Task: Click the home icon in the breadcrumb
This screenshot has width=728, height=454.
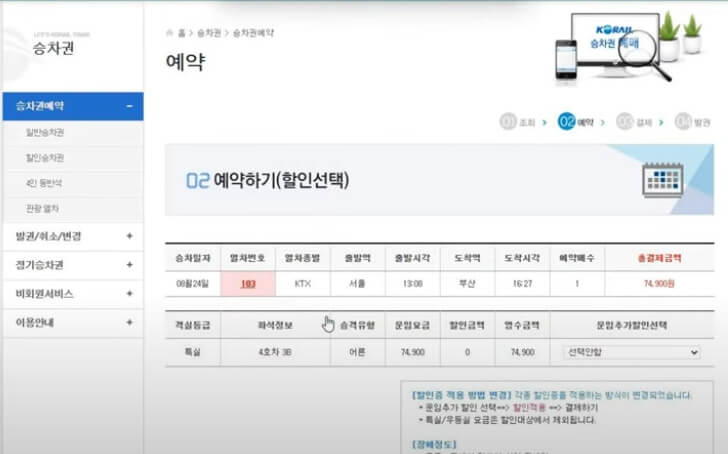Action: coord(170,33)
